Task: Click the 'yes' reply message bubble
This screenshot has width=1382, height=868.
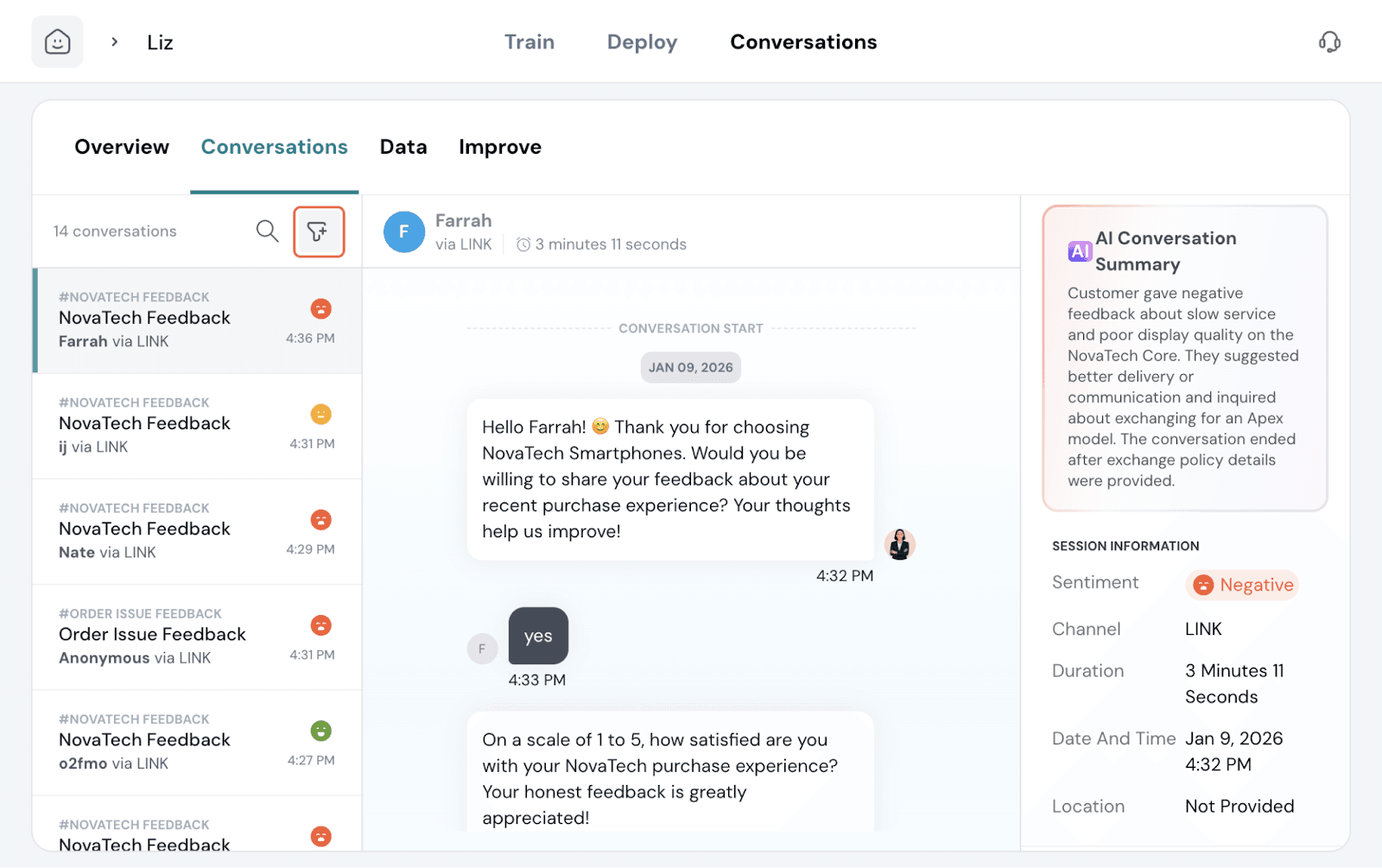Action: point(537,637)
